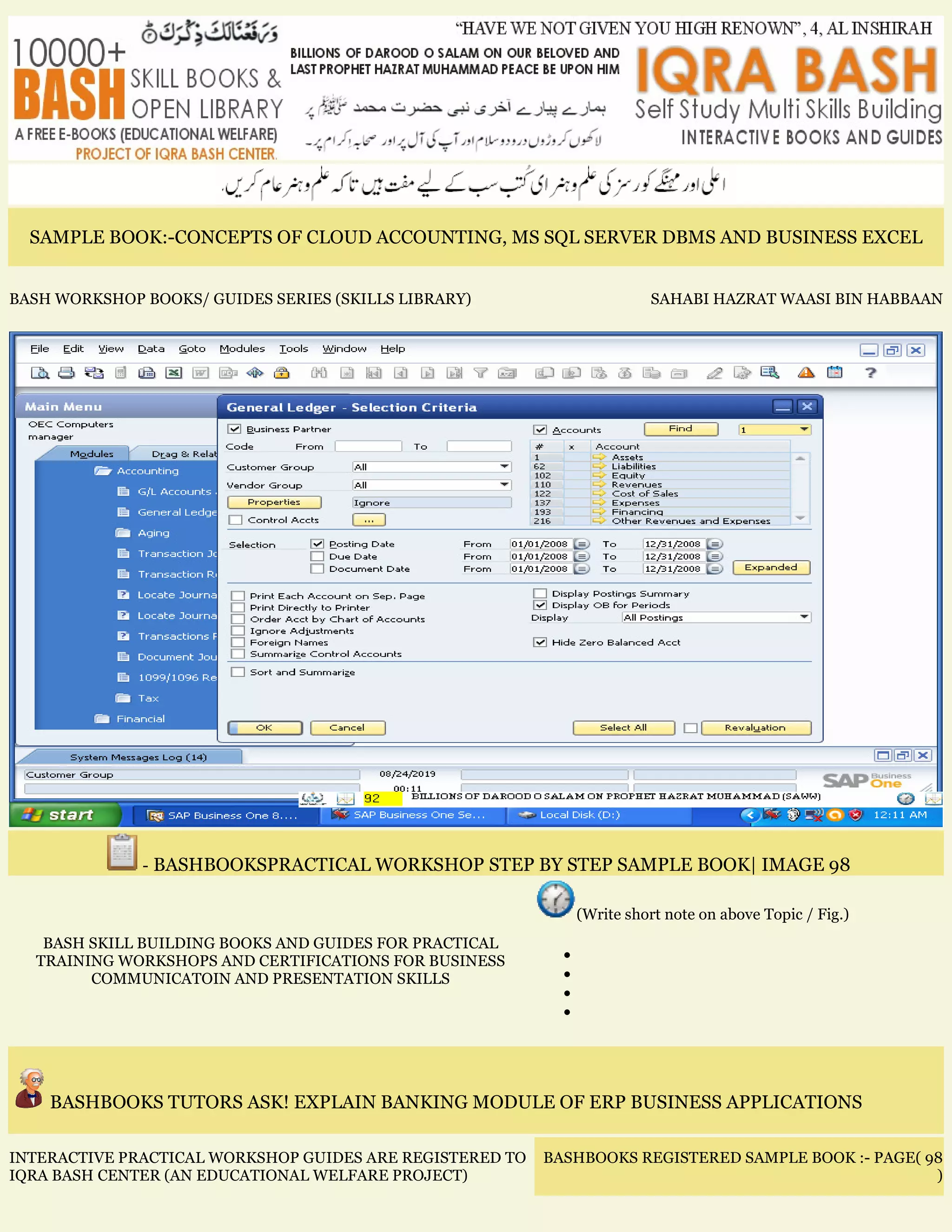
Task: Click the accounts list scroll-down arrow
Action: [800, 518]
